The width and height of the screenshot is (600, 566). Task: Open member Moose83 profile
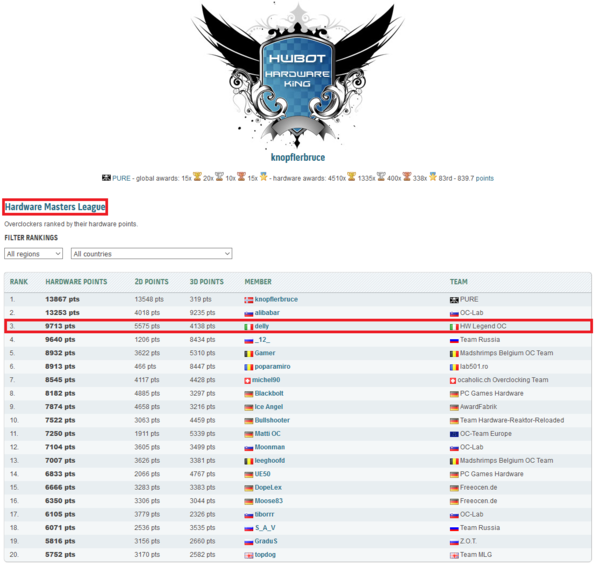coord(269,501)
